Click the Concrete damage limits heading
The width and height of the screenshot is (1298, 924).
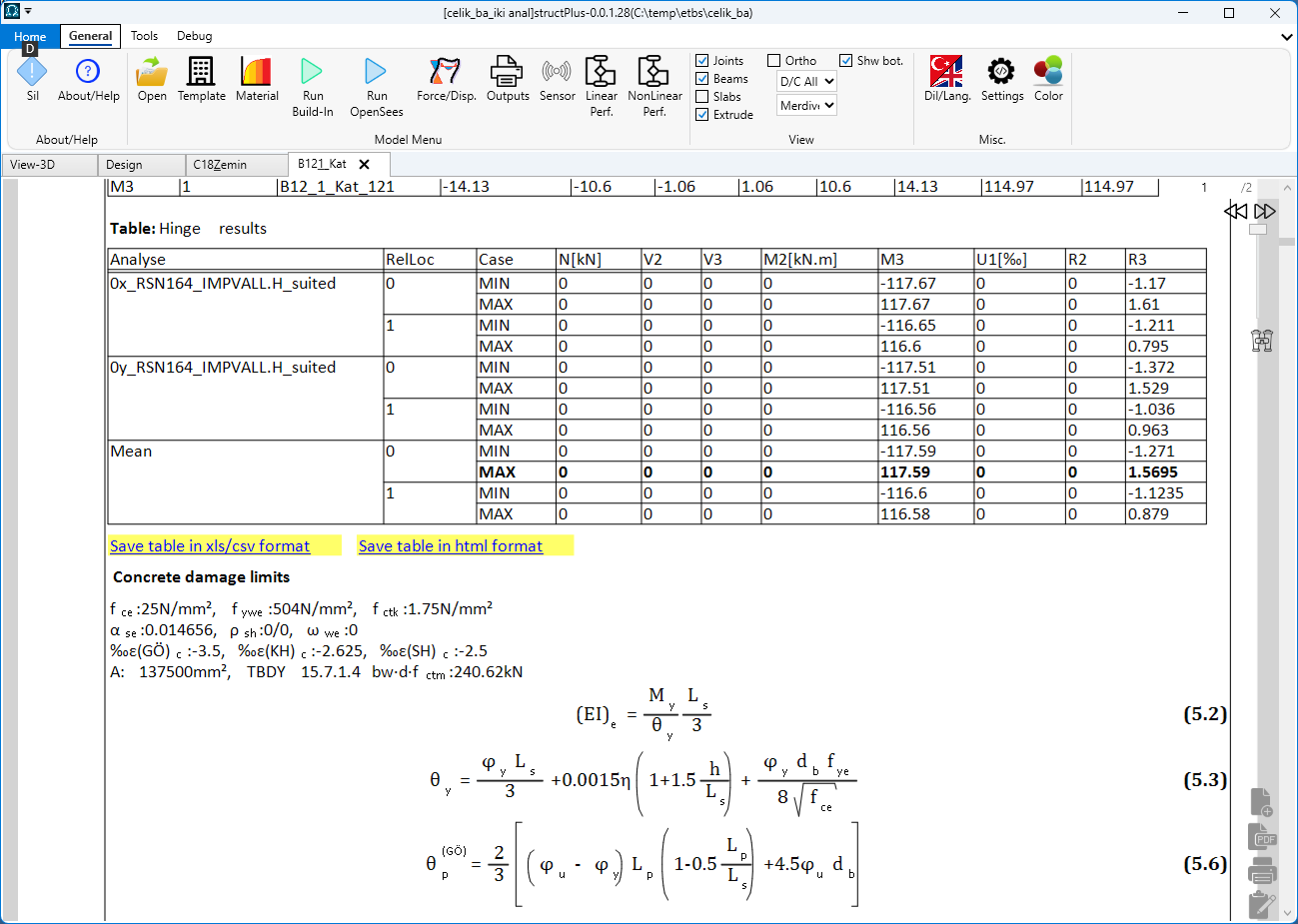click(x=201, y=577)
